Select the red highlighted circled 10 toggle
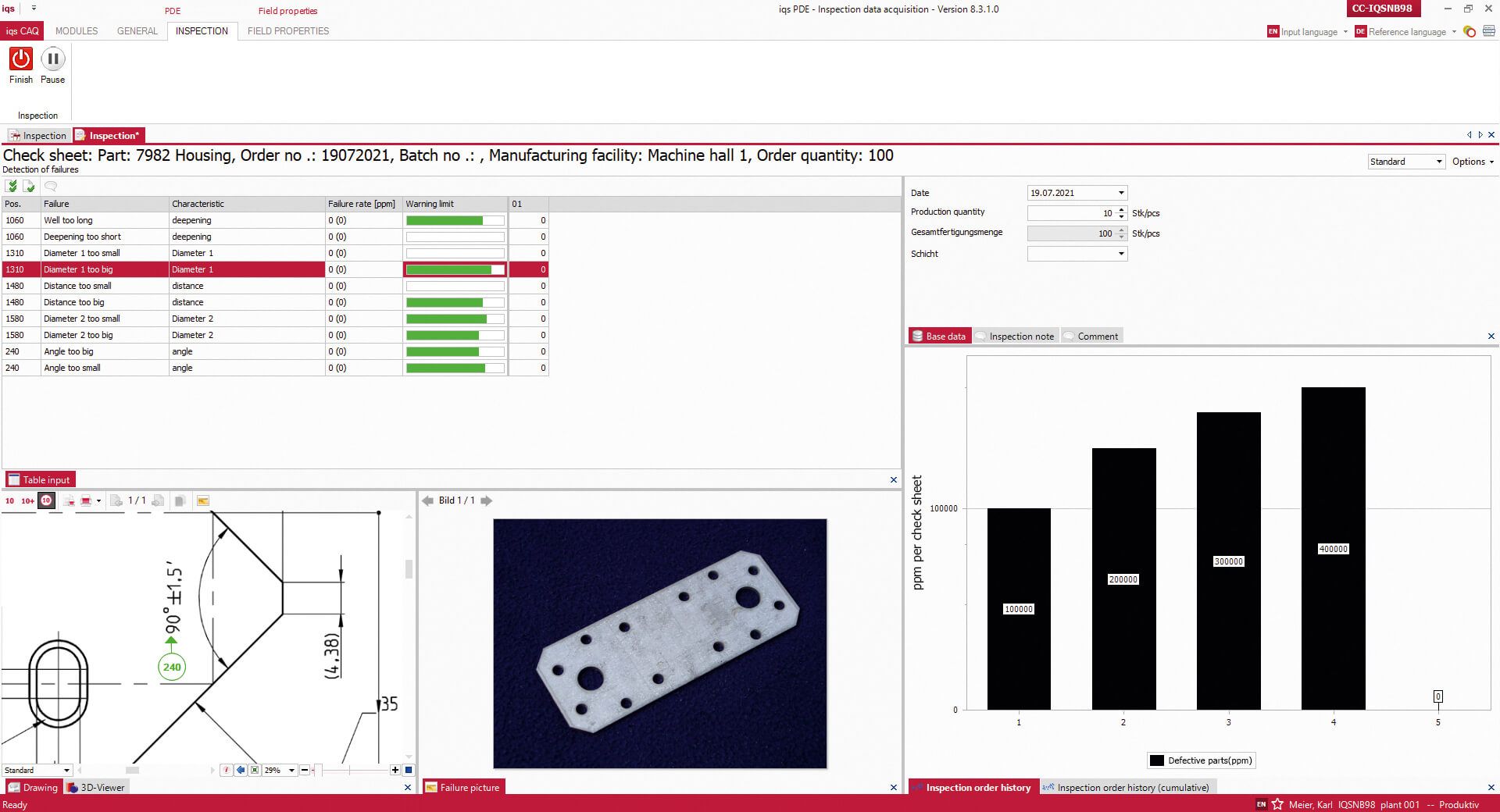Viewport: 1500px width, 812px height. [x=45, y=500]
